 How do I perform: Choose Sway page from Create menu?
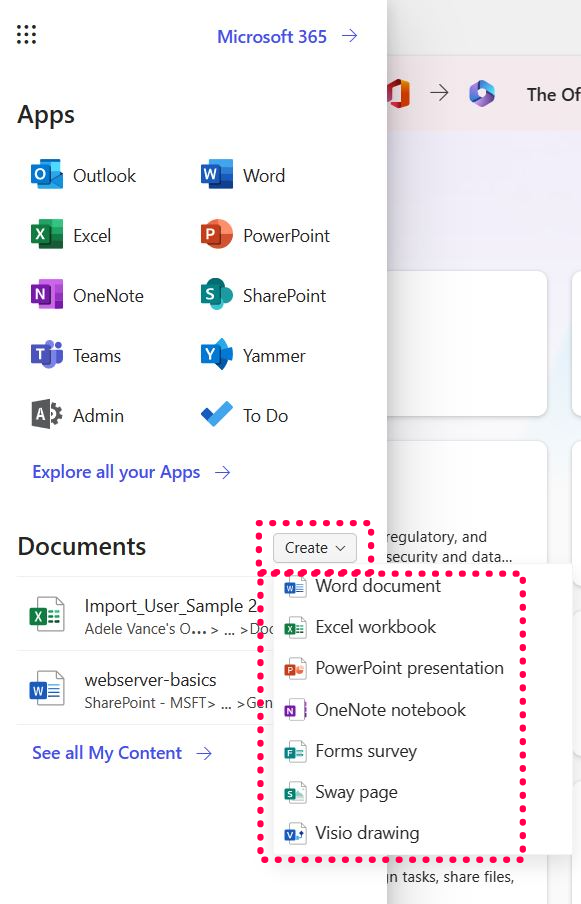coord(356,793)
